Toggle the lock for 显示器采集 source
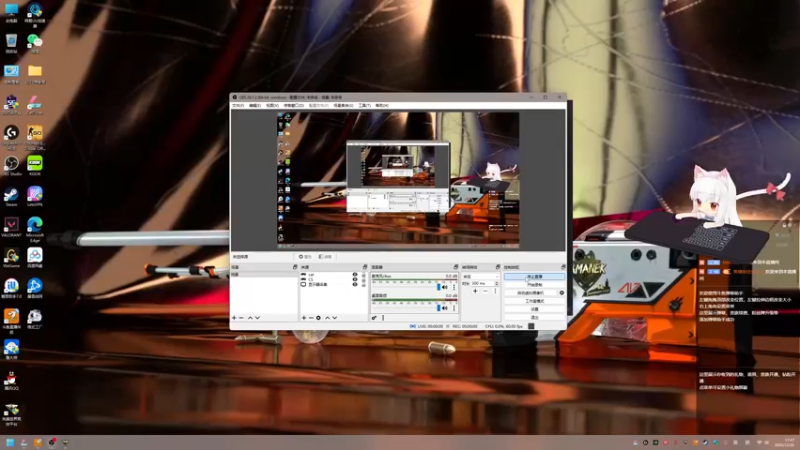 click(364, 285)
